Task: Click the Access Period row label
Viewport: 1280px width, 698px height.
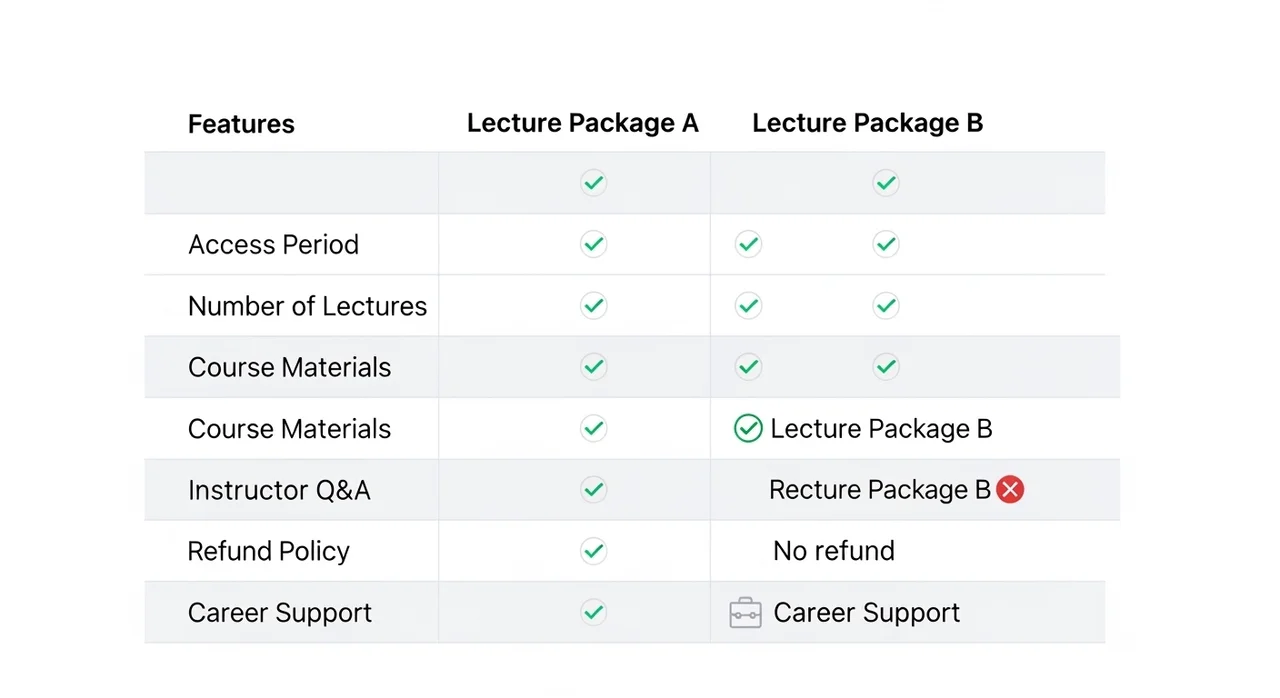Action: pyautogui.click(x=273, y=245)
